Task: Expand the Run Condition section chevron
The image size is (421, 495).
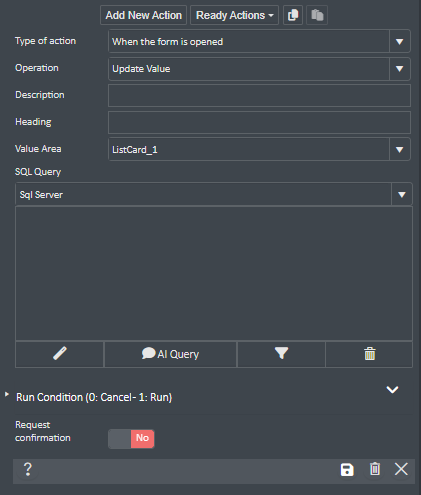Action: point(392,389)
